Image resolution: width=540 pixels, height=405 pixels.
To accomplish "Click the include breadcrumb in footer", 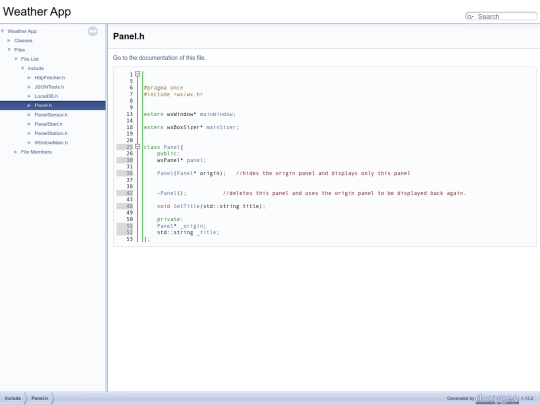I will 13,398.
